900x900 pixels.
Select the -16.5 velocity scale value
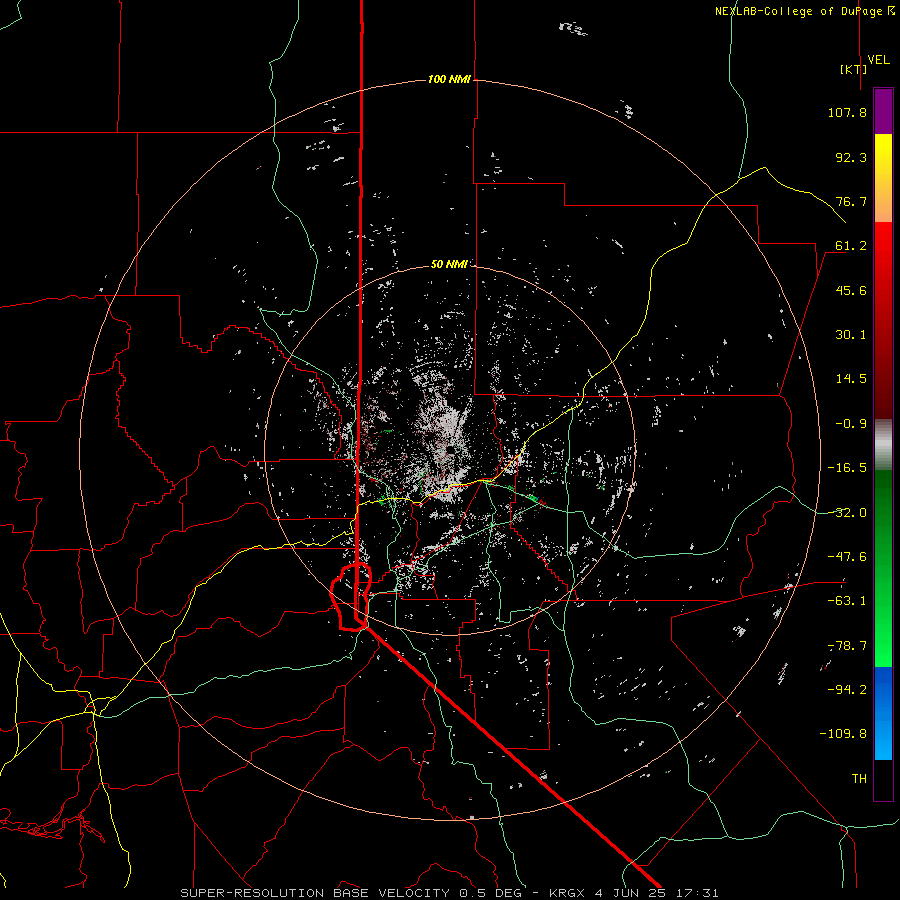[x=847, y=468]
